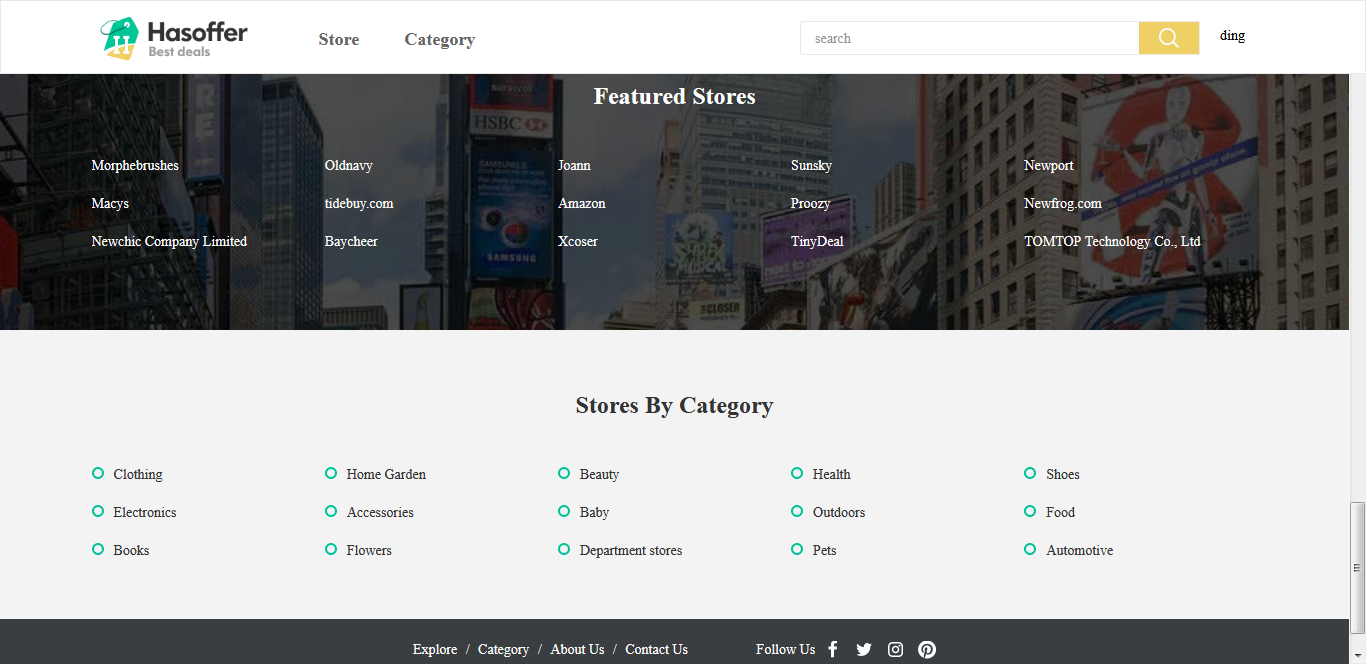The image size is (1366, 664).
Task: Click the ding user name
Action: click(1232, 35)
